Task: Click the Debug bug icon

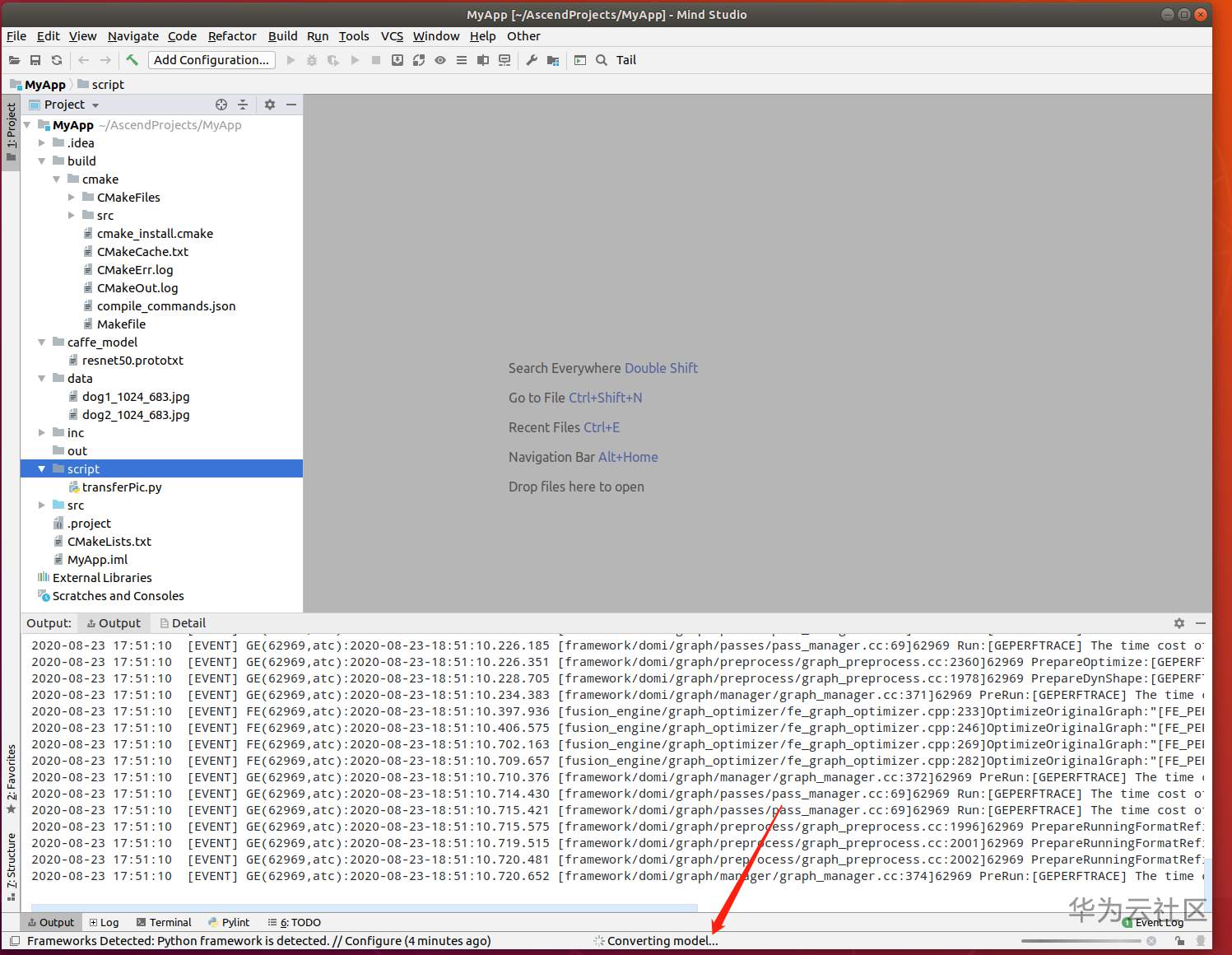Action: (x=312, y=60)
